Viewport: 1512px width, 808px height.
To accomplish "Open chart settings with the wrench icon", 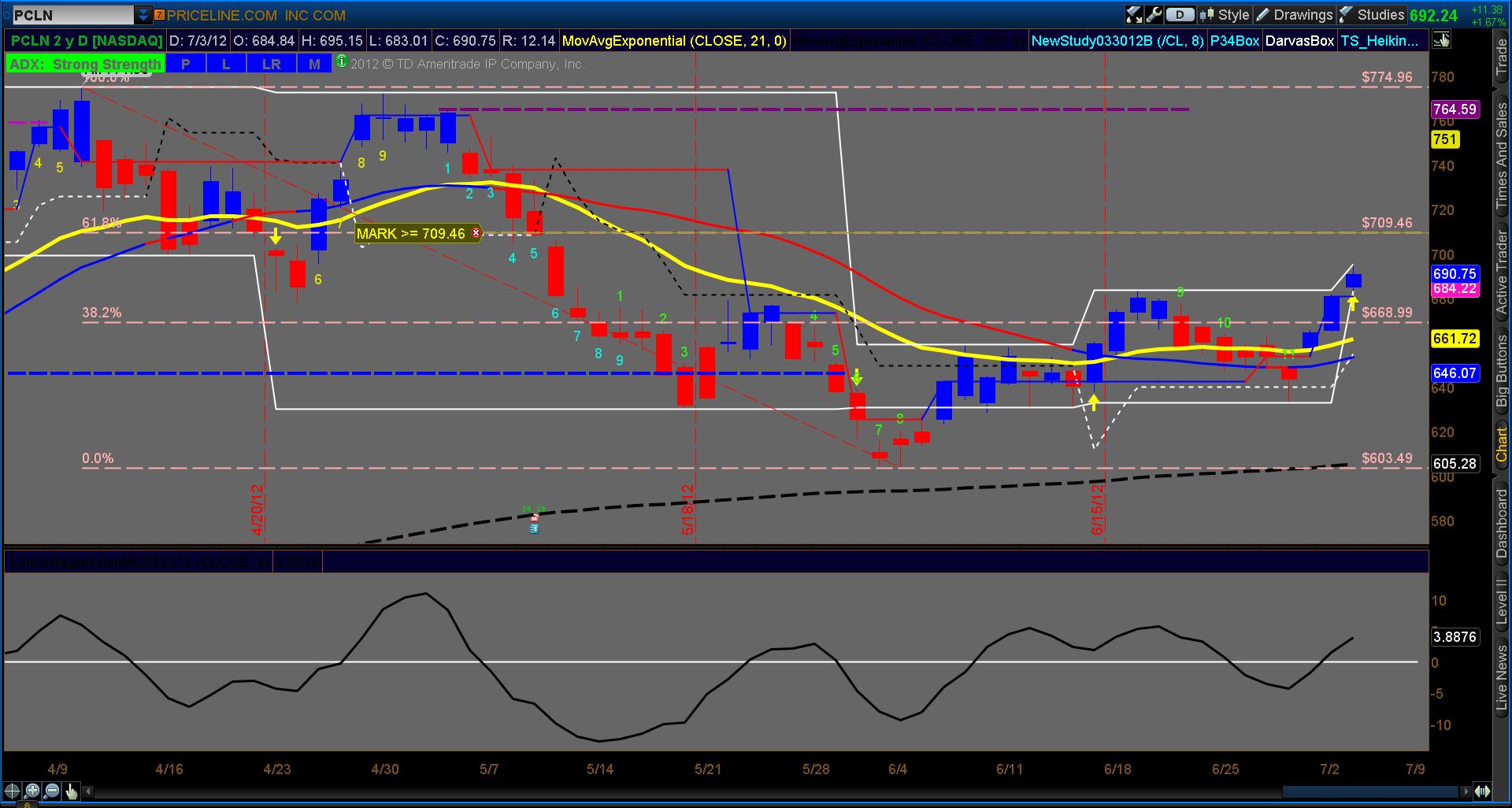I will [x=1154, y=14].
